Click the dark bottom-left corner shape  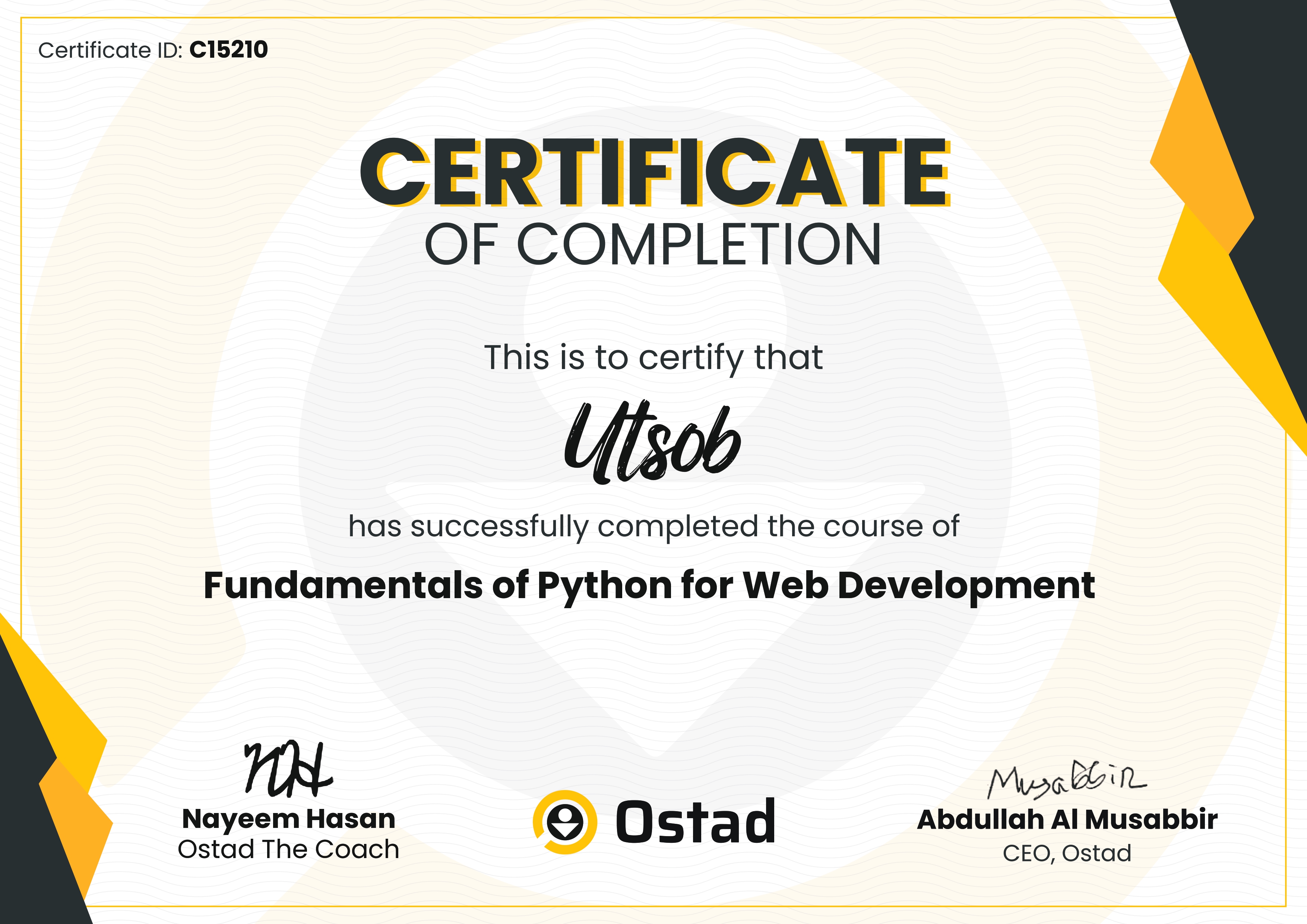28,825
